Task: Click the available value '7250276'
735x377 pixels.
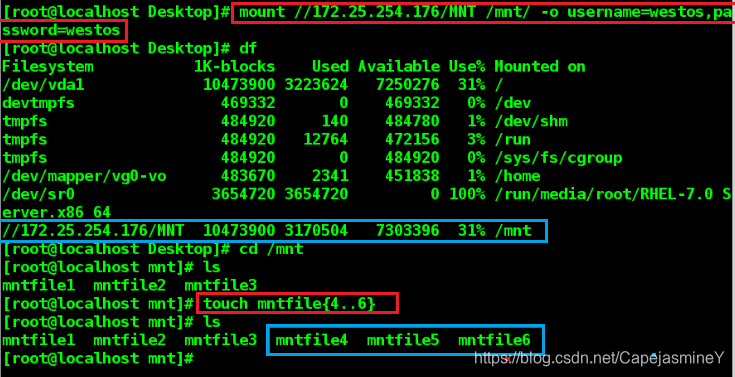Action: coord(408,85)
